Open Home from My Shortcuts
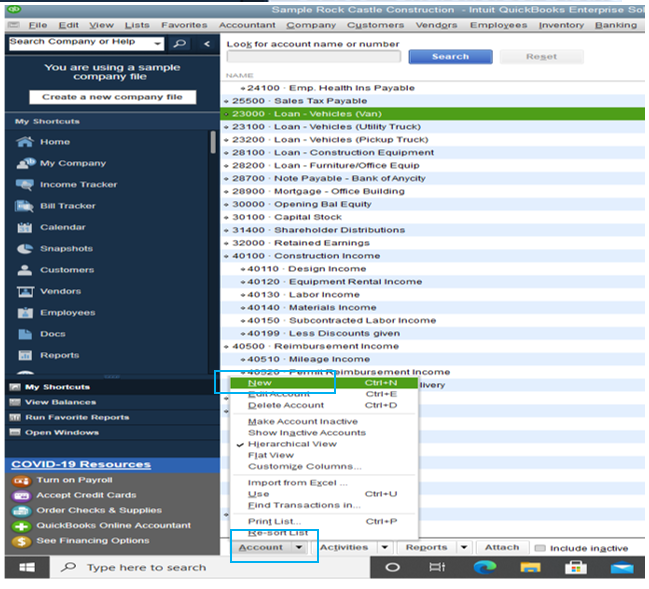This screenshot has width=649, height=589. (54, 142)
